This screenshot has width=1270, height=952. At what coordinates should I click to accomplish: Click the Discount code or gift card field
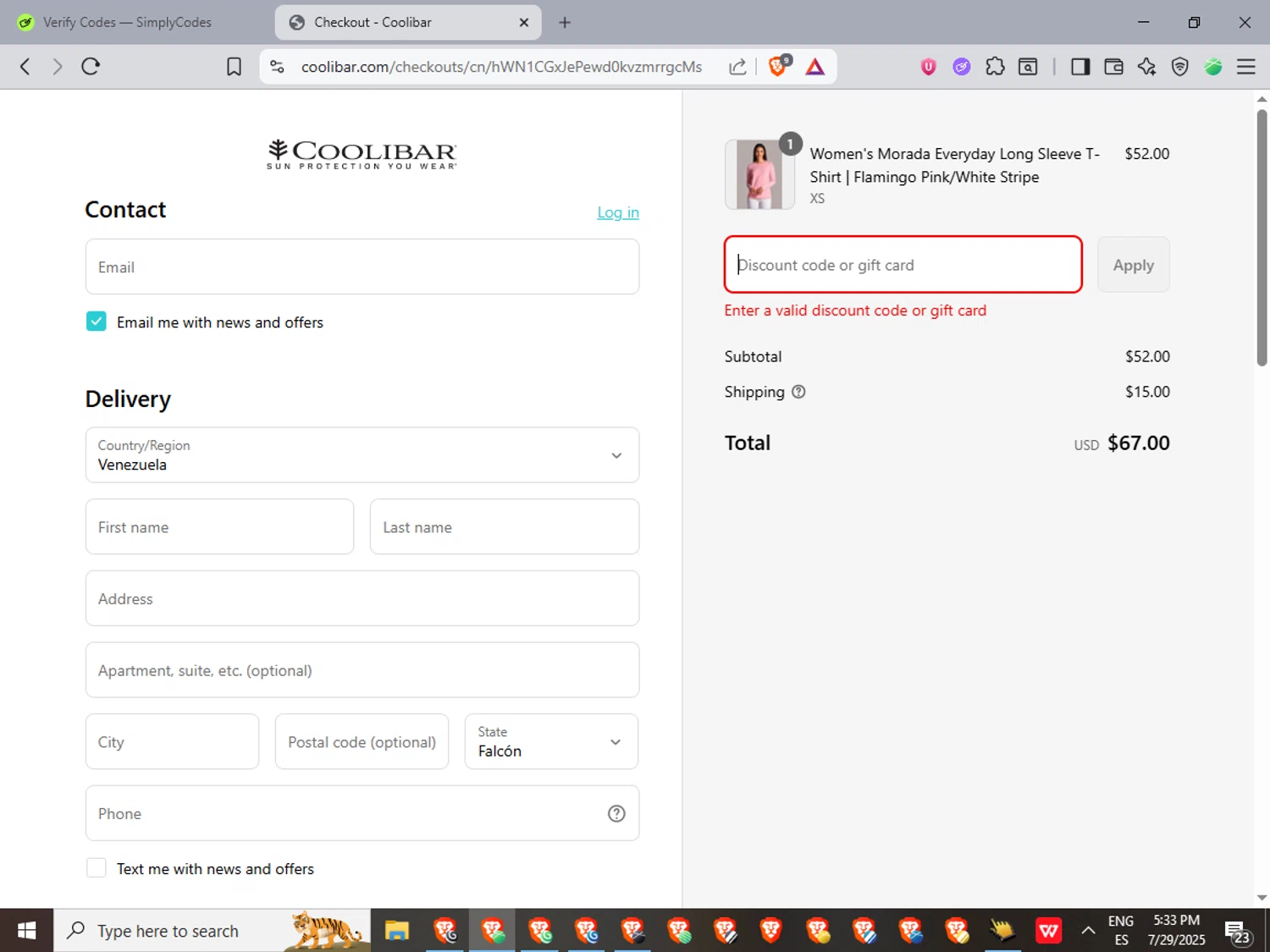click(x=903, y=265)
